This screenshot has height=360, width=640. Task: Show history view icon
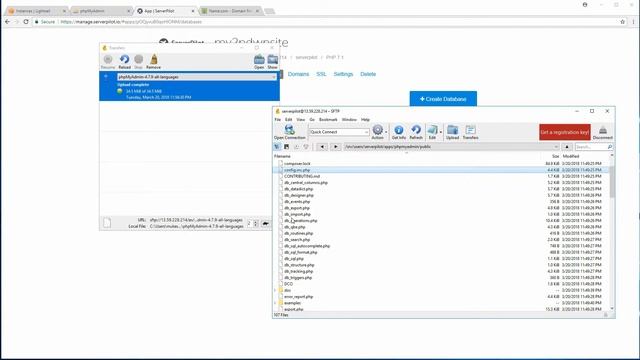(x=296, y=147)
